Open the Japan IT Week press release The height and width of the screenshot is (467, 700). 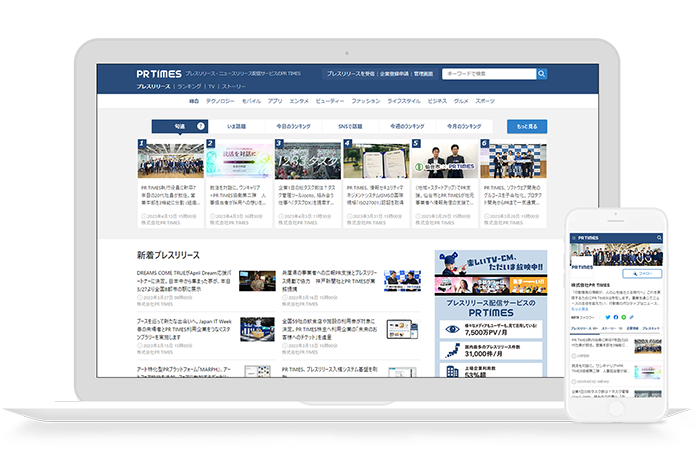tap(184, 329)
